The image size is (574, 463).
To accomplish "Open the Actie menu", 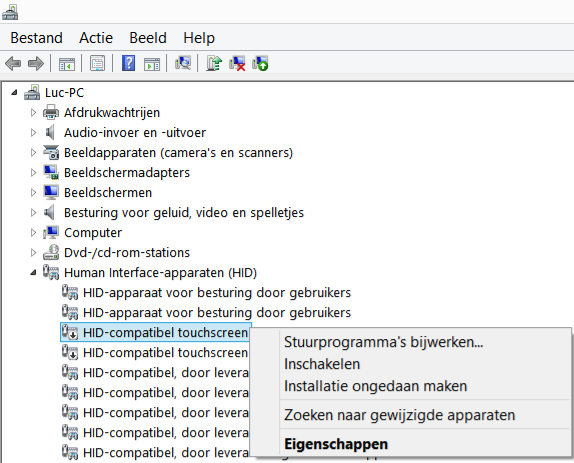I will click(96, 38).
